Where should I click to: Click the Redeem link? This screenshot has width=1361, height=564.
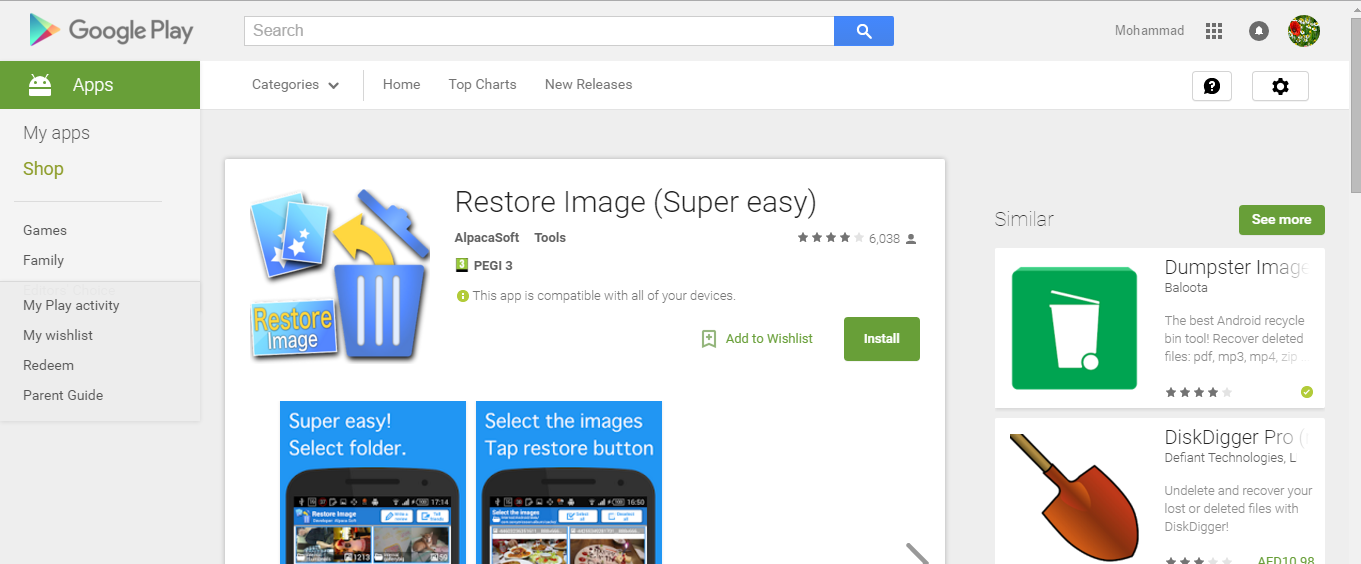[48, 366]
